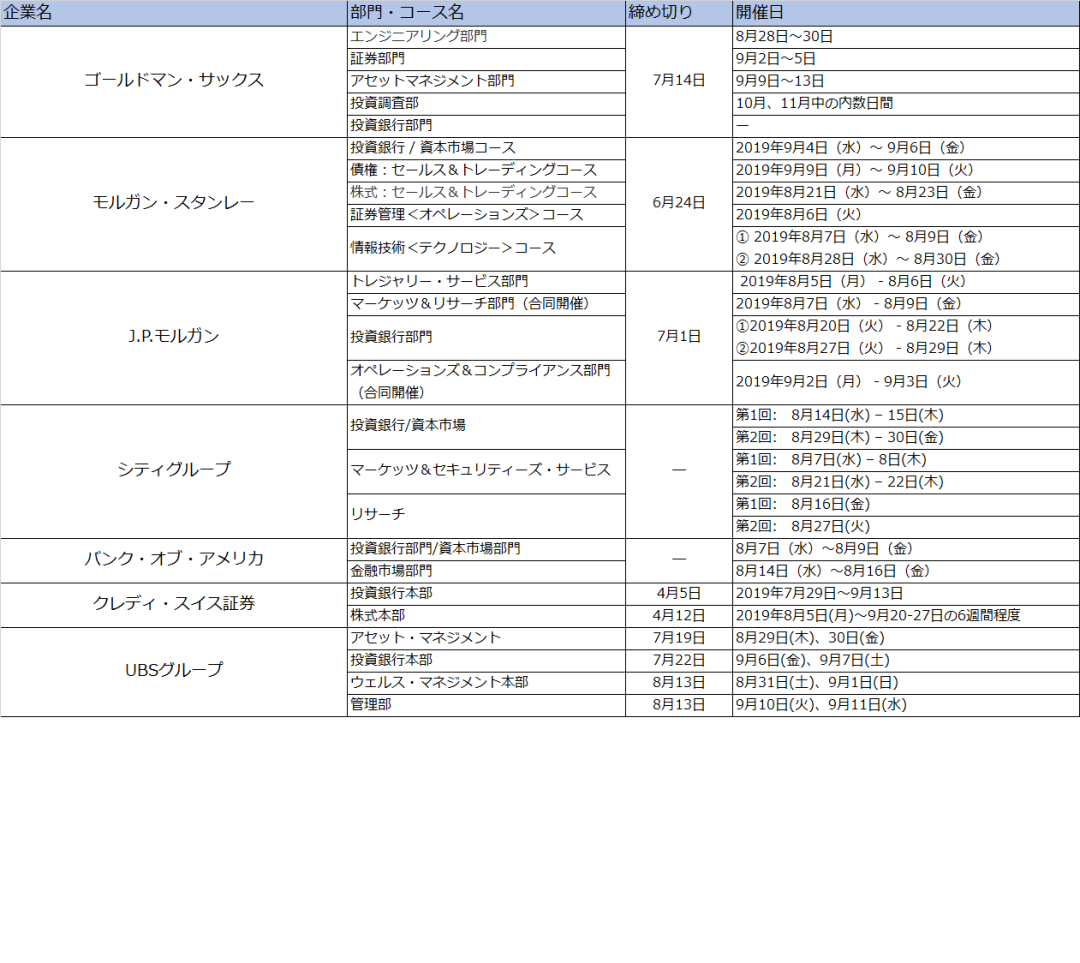The height and width of the screenshot is (963, 1080).
Task: Select the トレジャリー・サービス部門 cell
Action: click(486, 282)
